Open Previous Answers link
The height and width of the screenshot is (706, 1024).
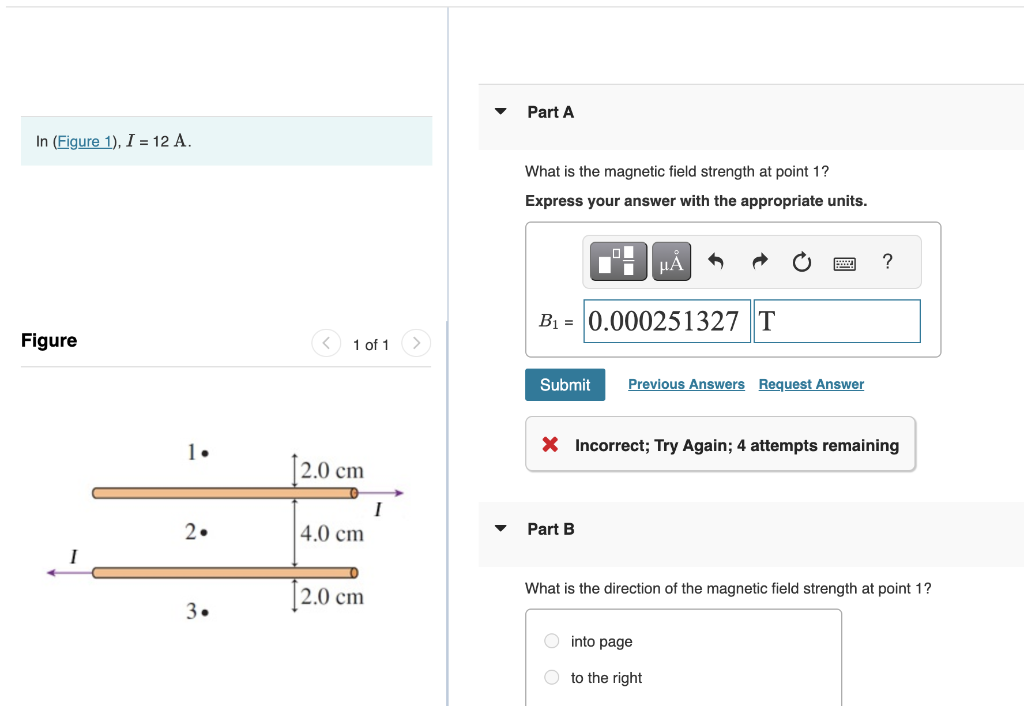[686, 384]
